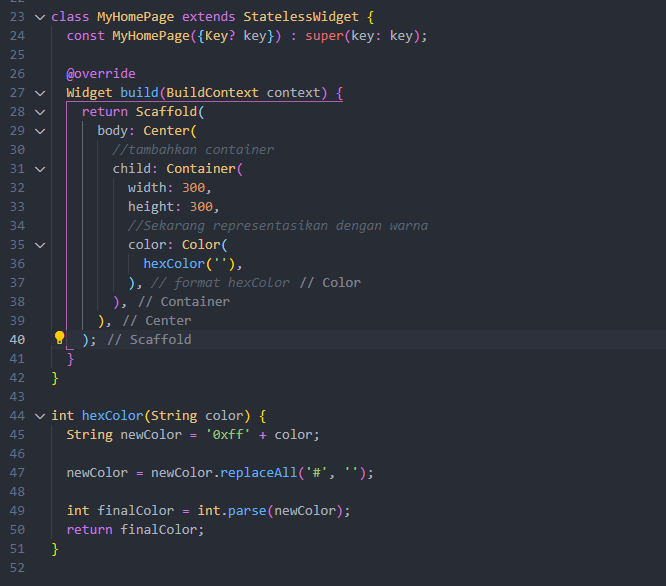666x586 pixels.
Task: Click the closing brace on line 42
Action: click(55, 378)
